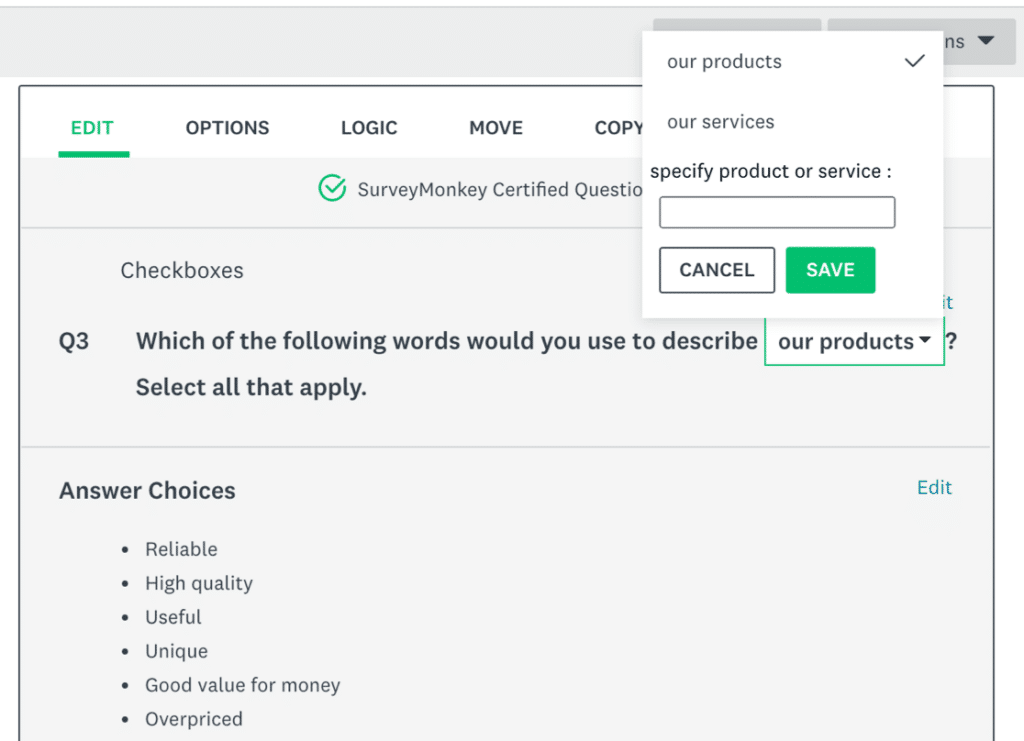This screenshot has width=1024, height=741.
Task: Click the Edit link beside Answer Choices
Action: 934,488
